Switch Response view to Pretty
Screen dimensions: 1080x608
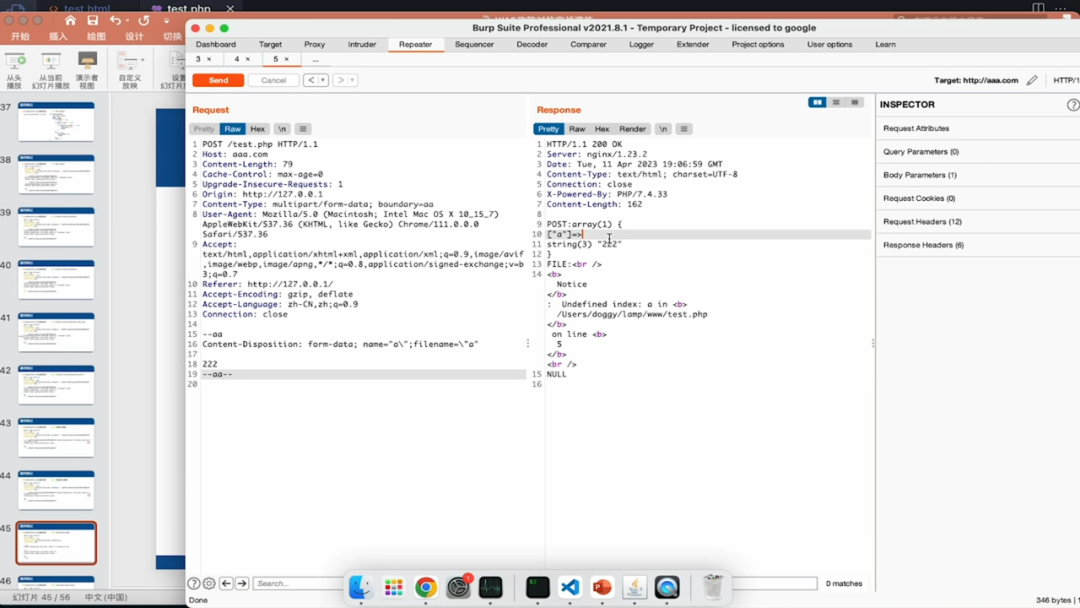coord(548,129)
